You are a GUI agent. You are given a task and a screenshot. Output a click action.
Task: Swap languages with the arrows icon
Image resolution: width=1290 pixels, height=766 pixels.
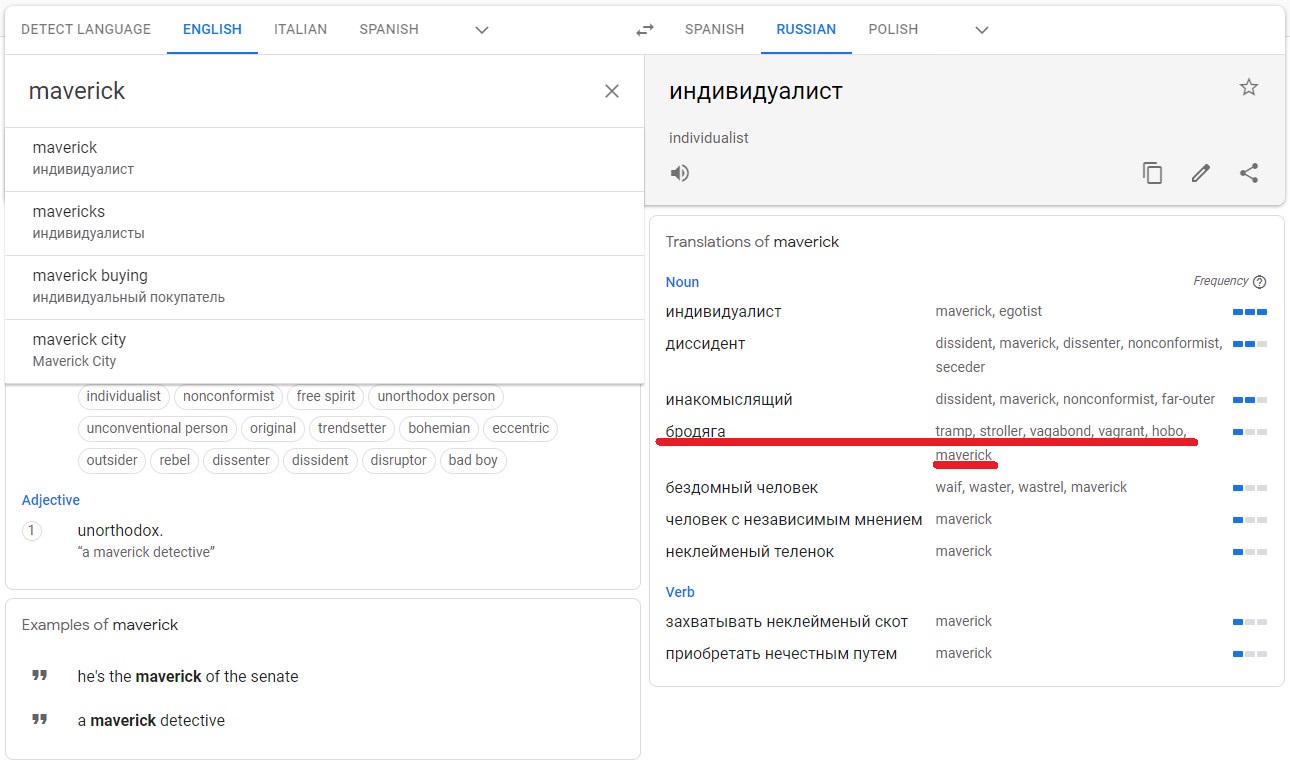645,30
